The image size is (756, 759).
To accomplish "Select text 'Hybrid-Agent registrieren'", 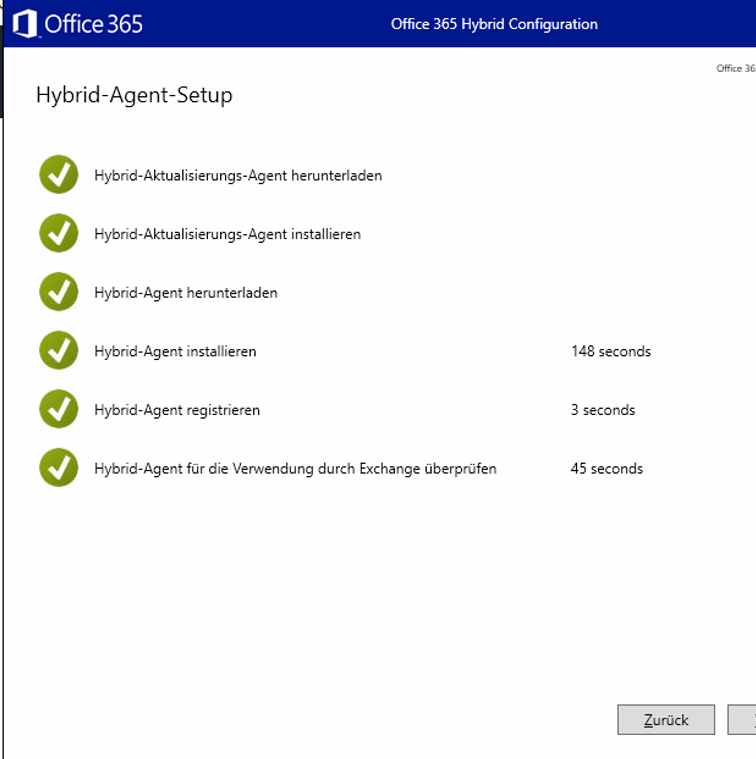I will tap(177, 410).
